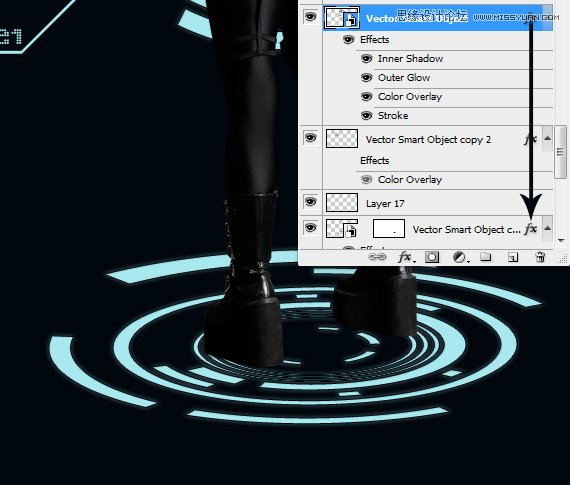
Task: Click 'Color Overlay' label under copy 2 layer
Action: (410, 179)
